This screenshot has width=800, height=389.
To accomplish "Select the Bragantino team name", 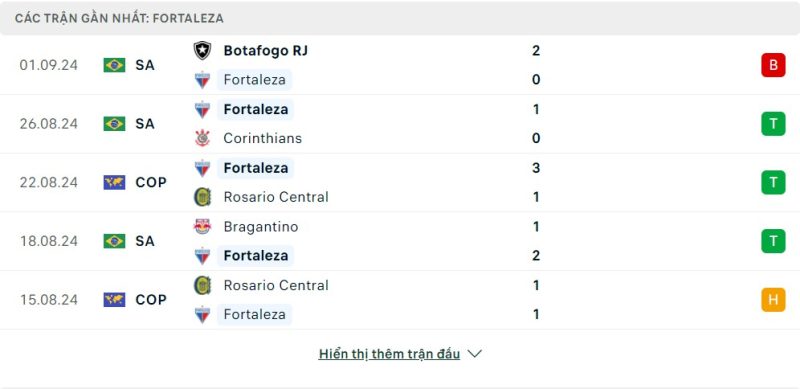I will point(261,227).
